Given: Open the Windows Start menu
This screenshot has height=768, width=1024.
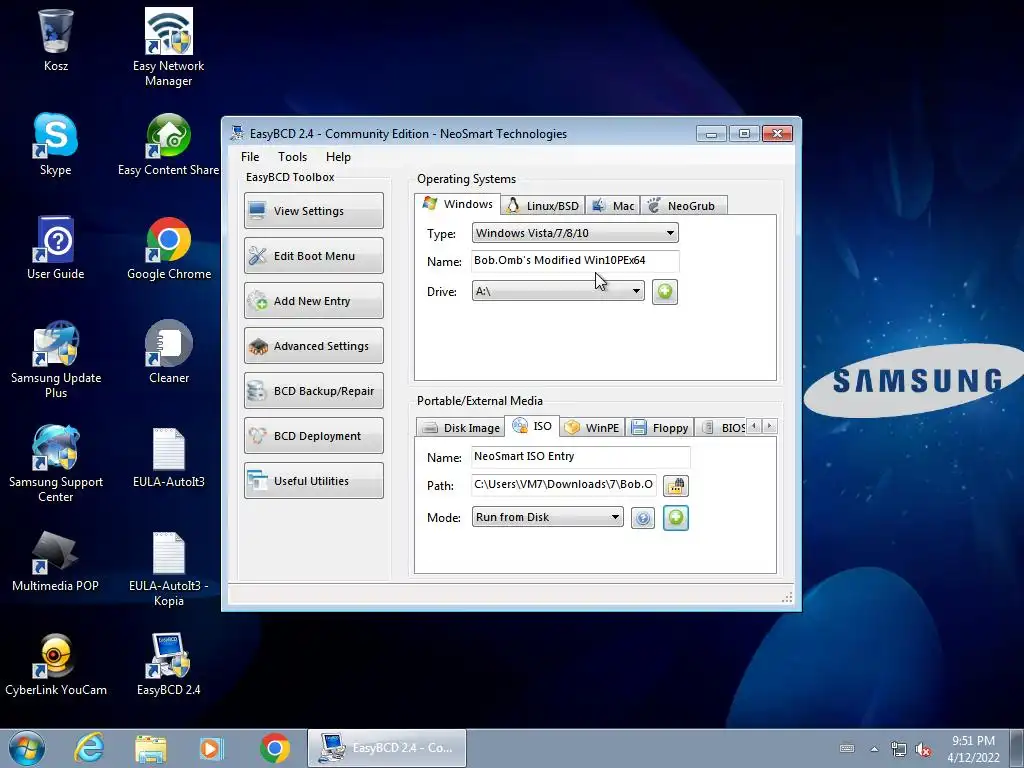Looking at the screenshot, I should (27, 748).
